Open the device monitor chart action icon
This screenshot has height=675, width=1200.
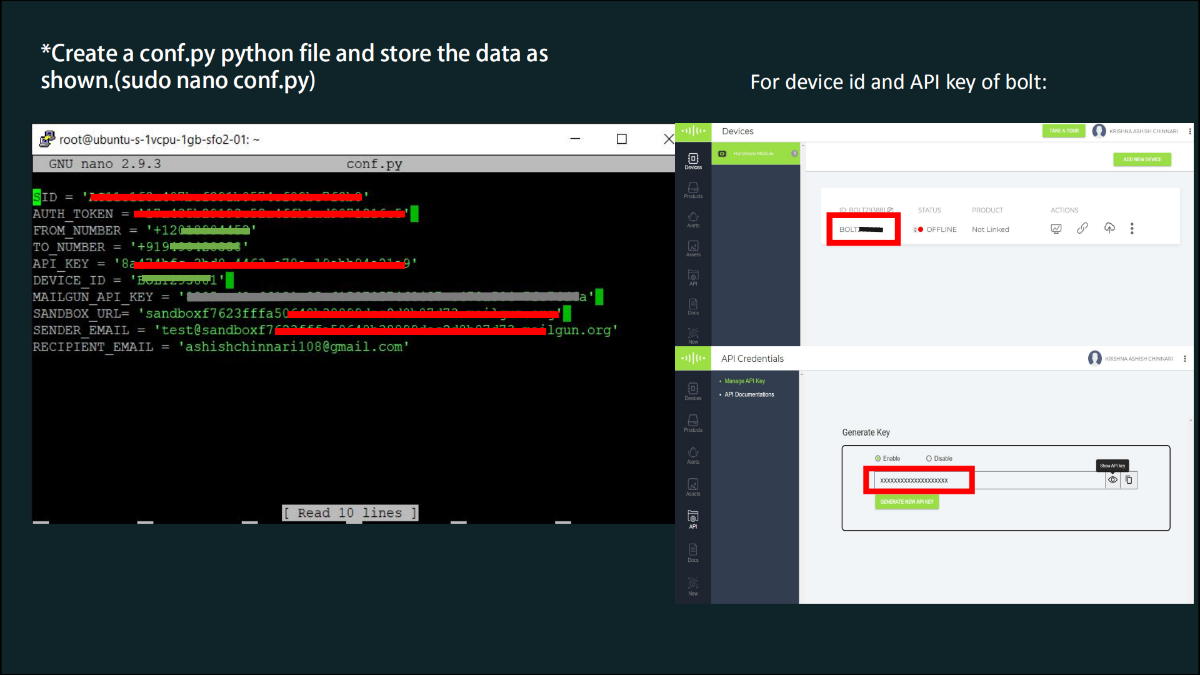1055,229
